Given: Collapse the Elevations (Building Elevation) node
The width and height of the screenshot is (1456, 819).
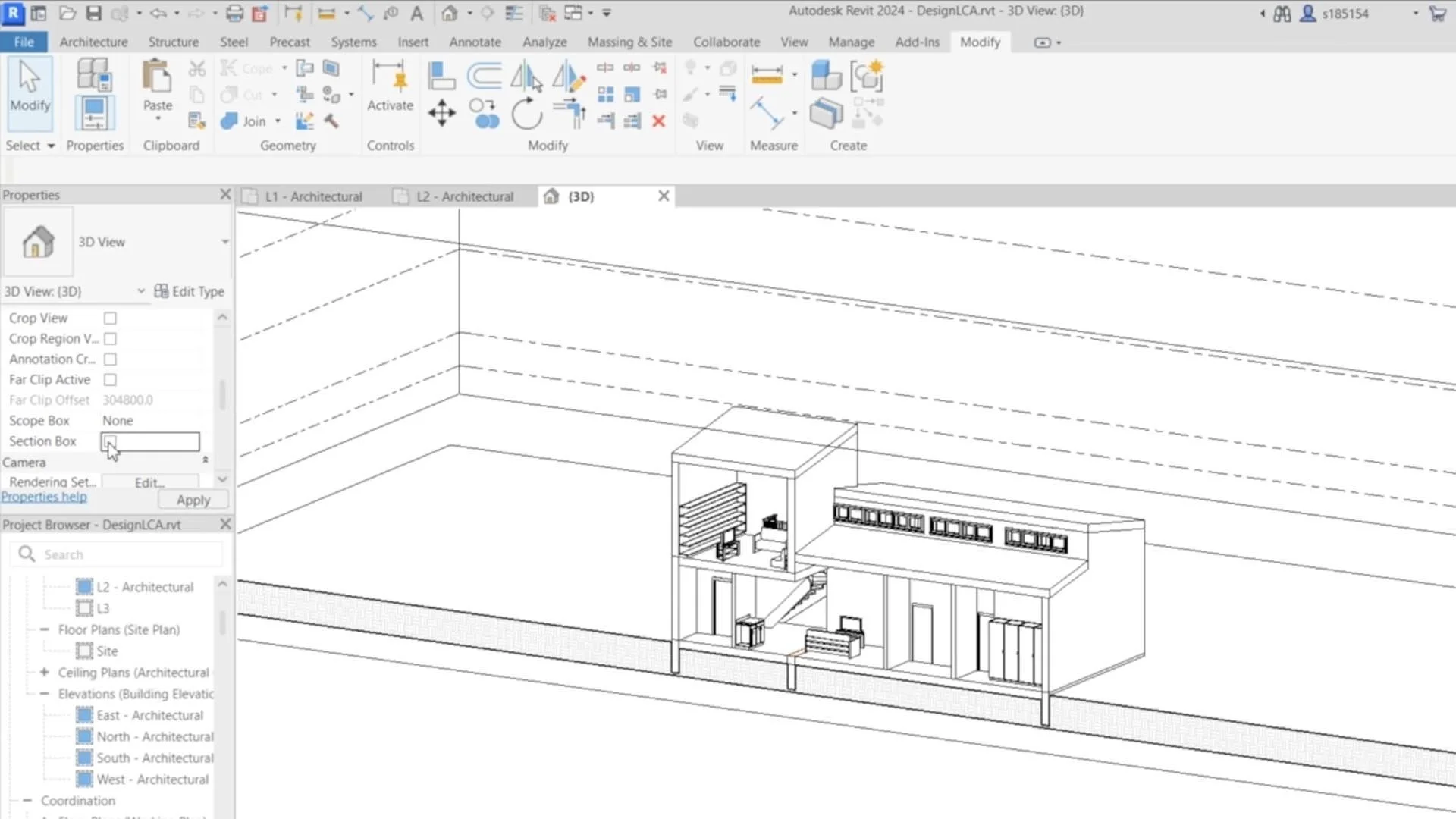Looking at the screenshot, I should point(44,694).
